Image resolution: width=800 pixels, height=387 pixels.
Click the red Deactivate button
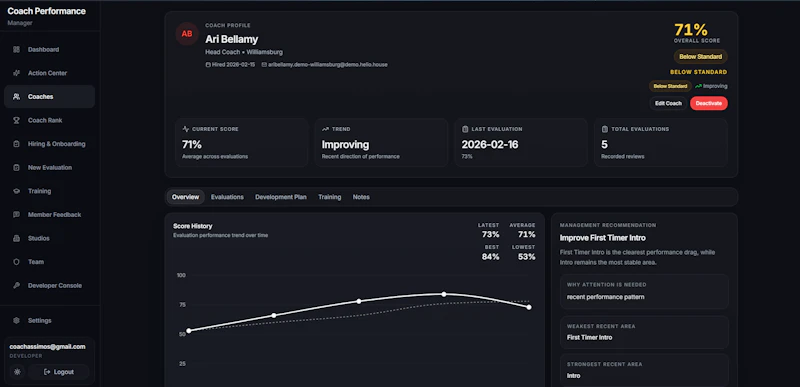(x=709, y=103)
